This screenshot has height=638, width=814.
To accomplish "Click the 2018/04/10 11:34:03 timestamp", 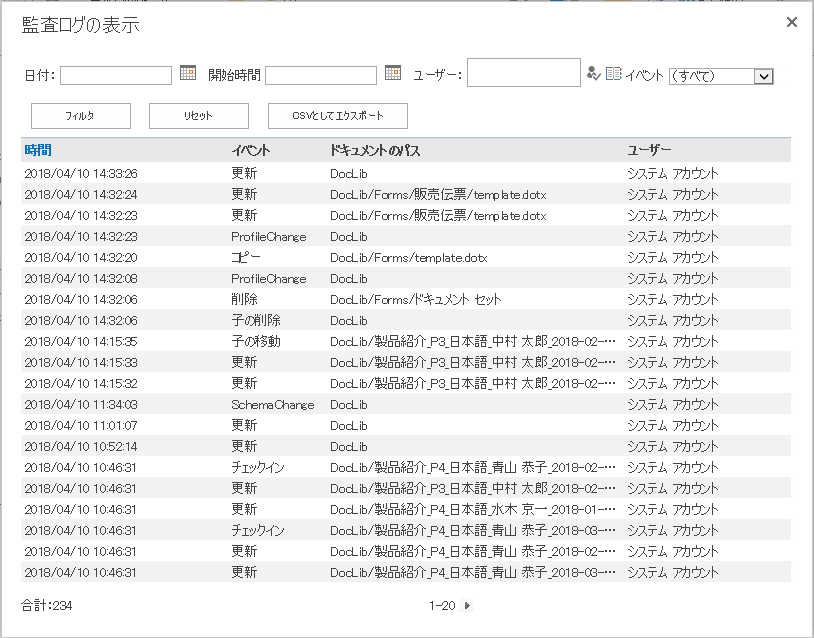I will coord(81,404).
